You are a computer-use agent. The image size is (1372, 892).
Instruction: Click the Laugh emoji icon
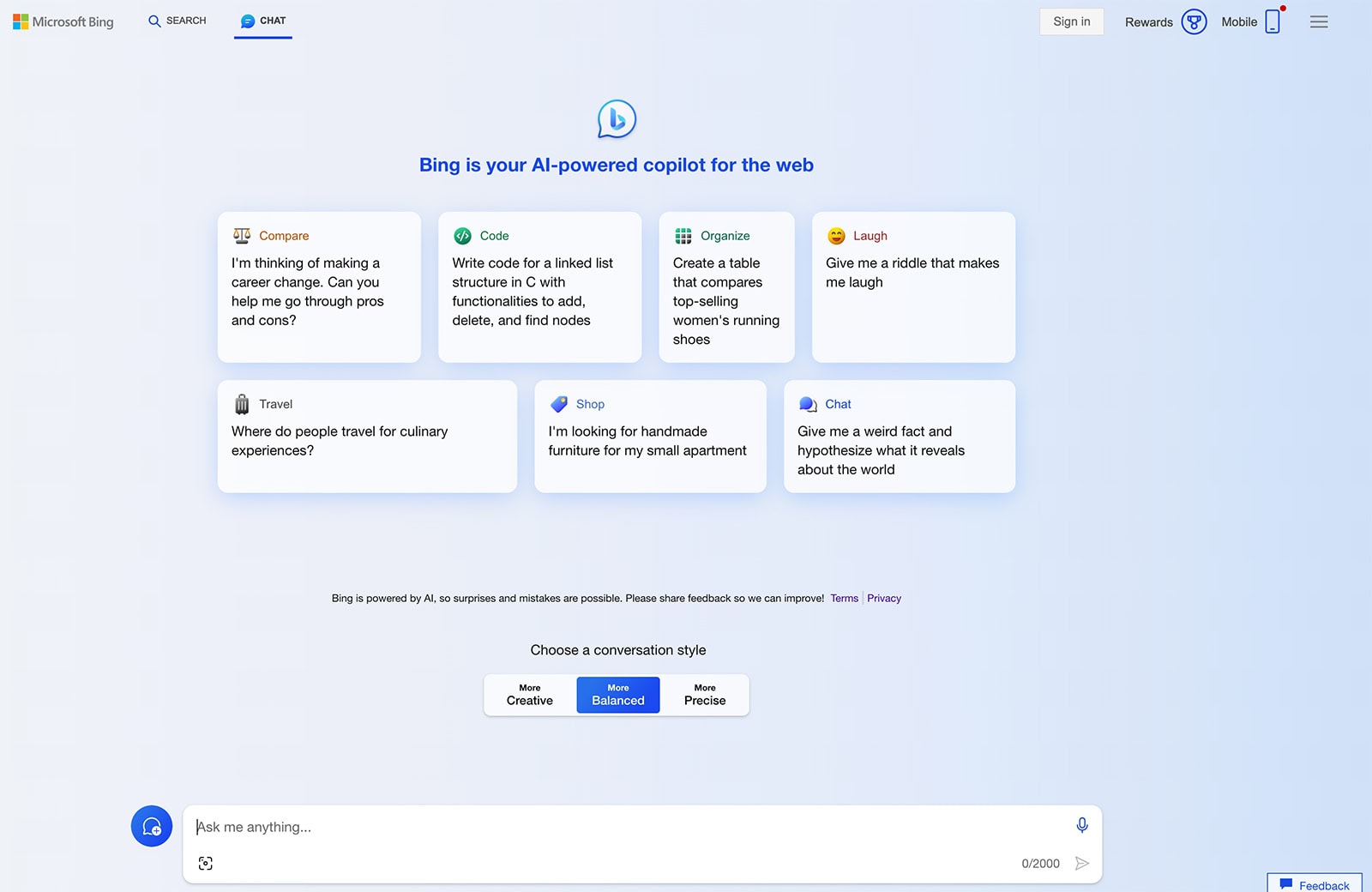(836, 236)
